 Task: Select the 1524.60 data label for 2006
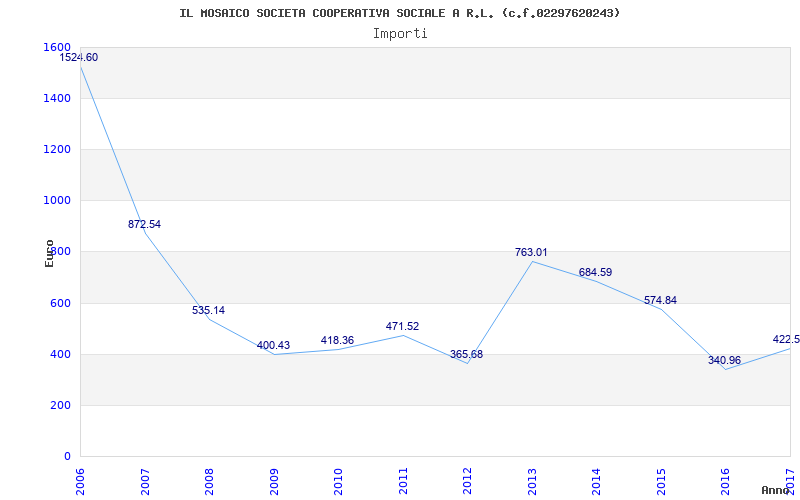coord(79,58)
